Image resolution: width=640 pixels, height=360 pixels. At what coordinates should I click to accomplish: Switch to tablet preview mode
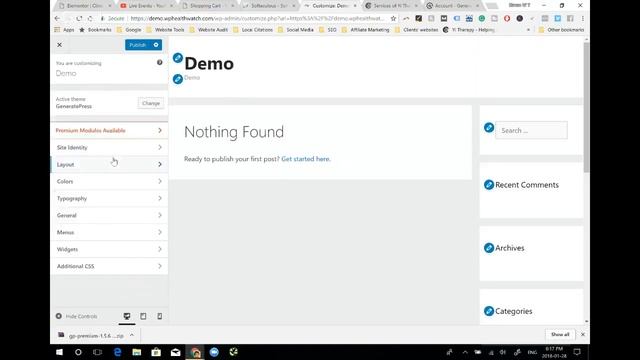(143, 316)
